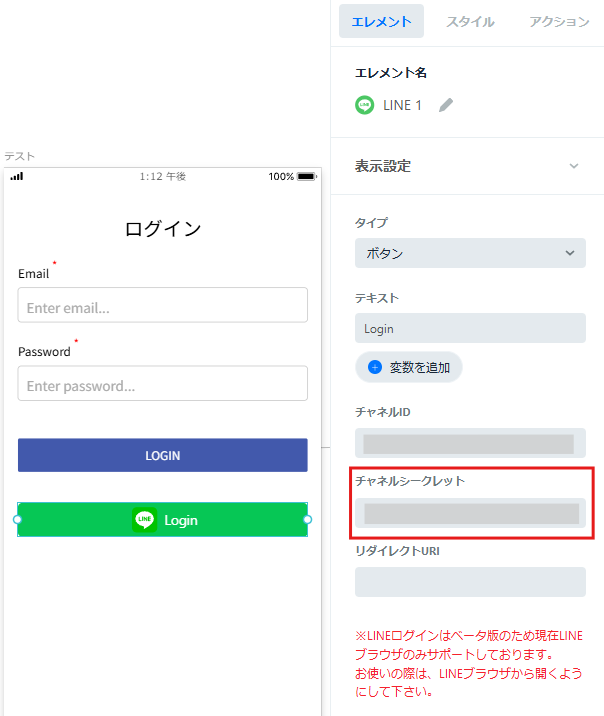Open the タイプ dropdown showing ボタン
The height and width of the screenshot is (716, 604).
click(x=470, y=253)
